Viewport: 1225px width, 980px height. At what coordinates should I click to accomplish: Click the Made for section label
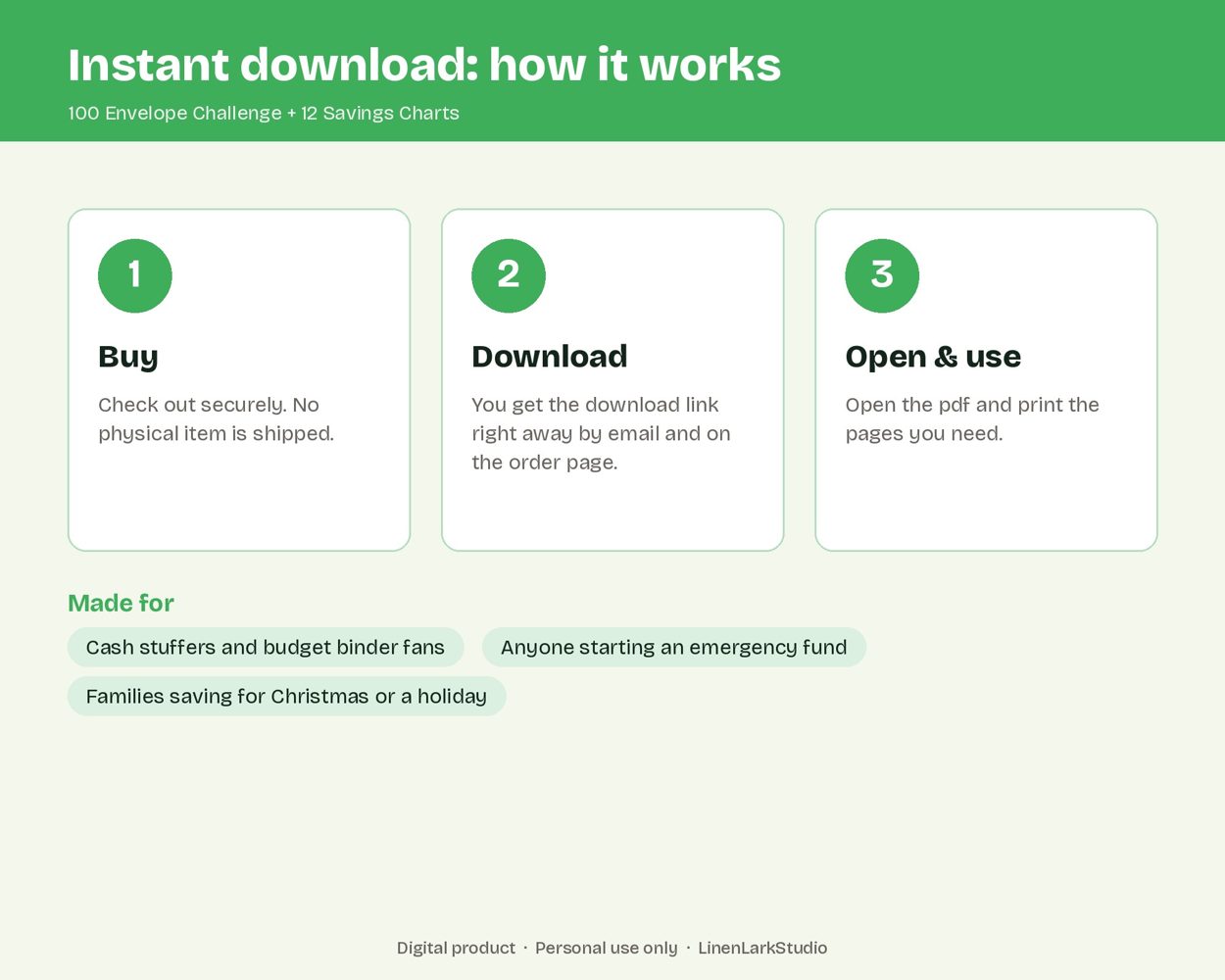tap(121, 603)
